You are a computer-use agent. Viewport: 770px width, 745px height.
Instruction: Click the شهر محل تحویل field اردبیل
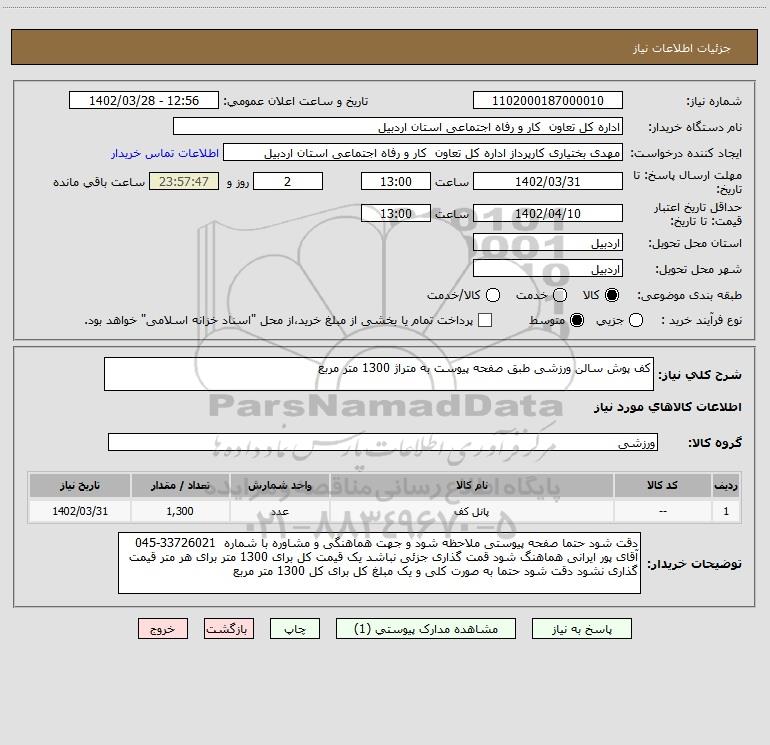(x=548, y=269)
